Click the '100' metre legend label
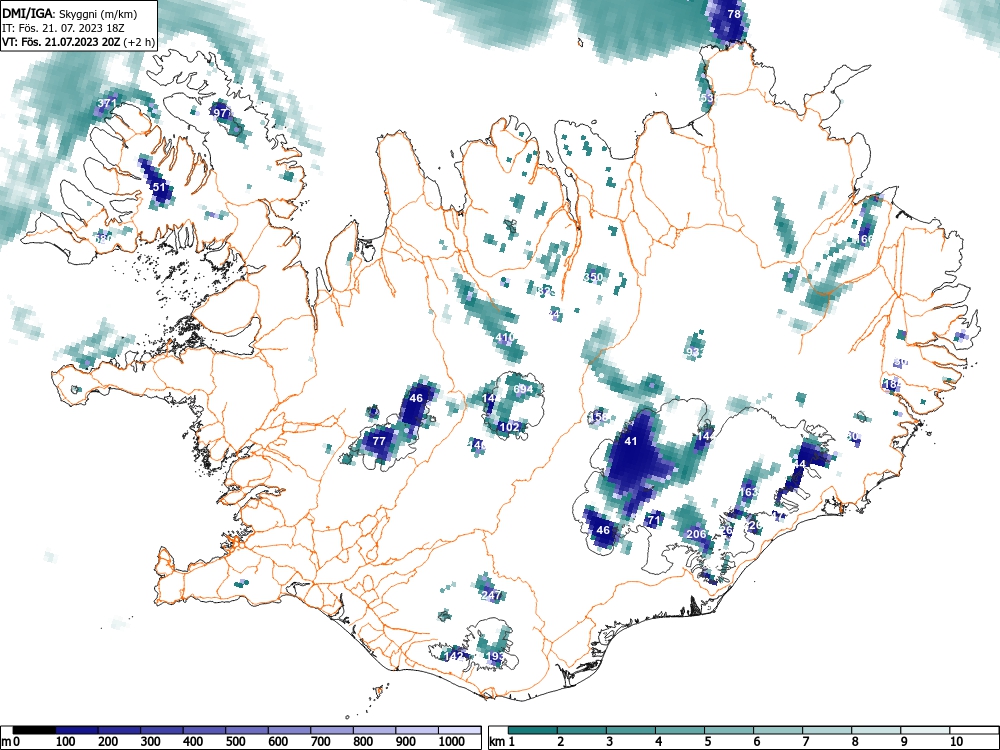 tap(66, 742)
